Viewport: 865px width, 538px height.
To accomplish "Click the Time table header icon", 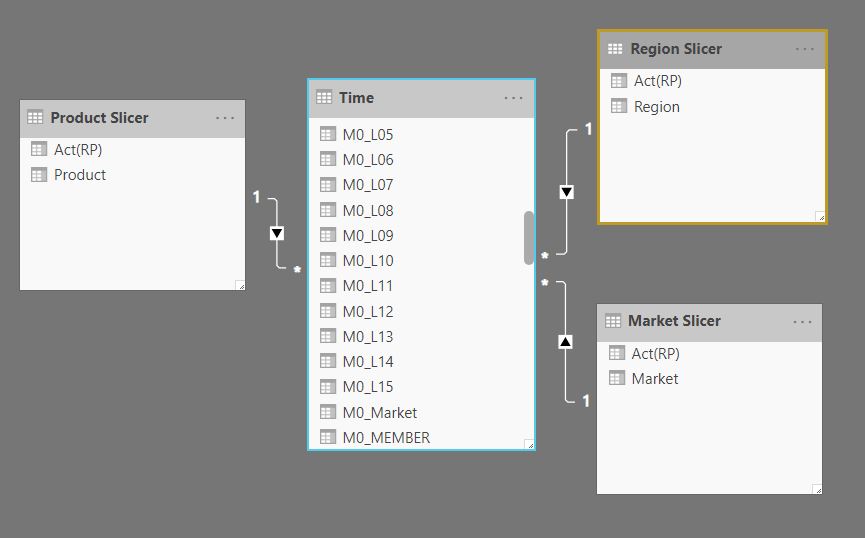I will pos(324,98).
